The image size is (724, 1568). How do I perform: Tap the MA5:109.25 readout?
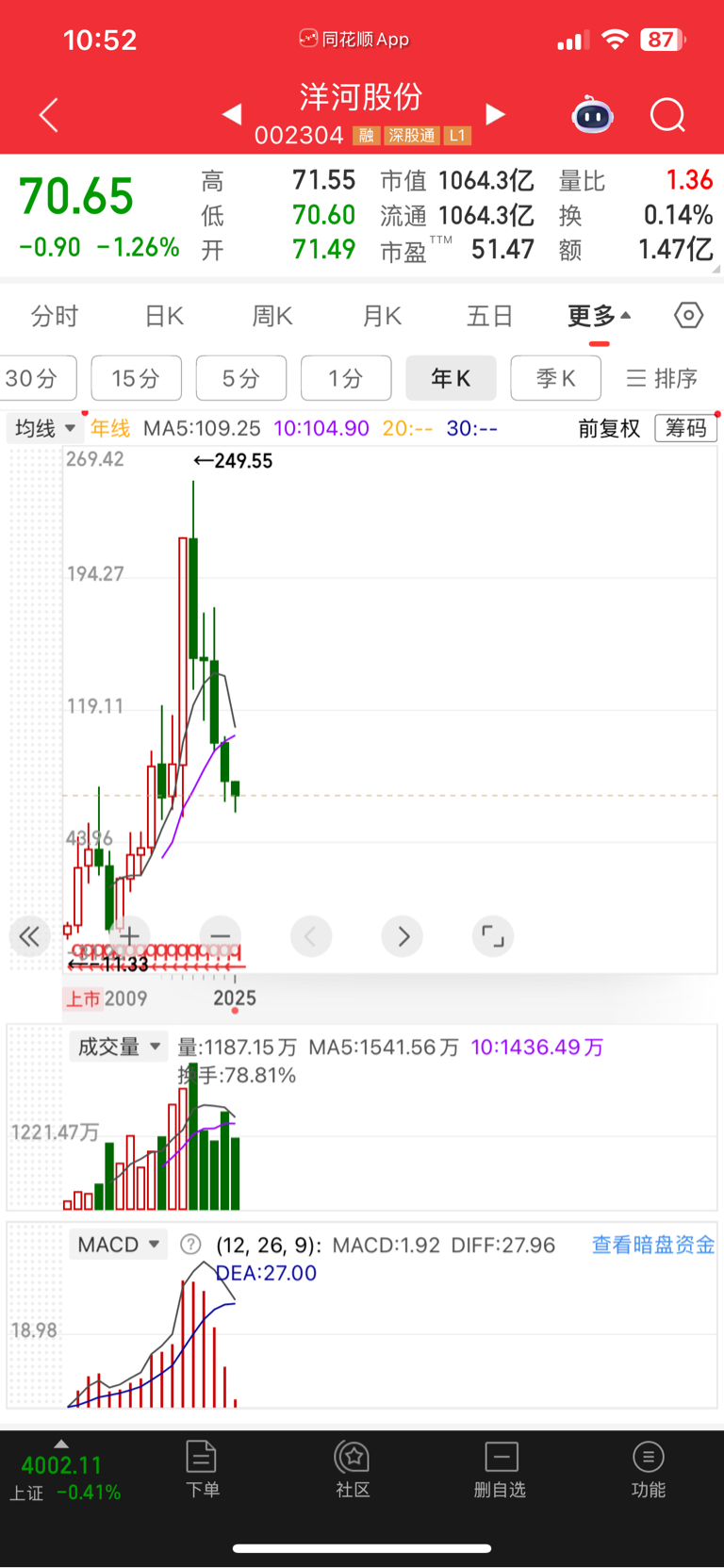[202, 428]
